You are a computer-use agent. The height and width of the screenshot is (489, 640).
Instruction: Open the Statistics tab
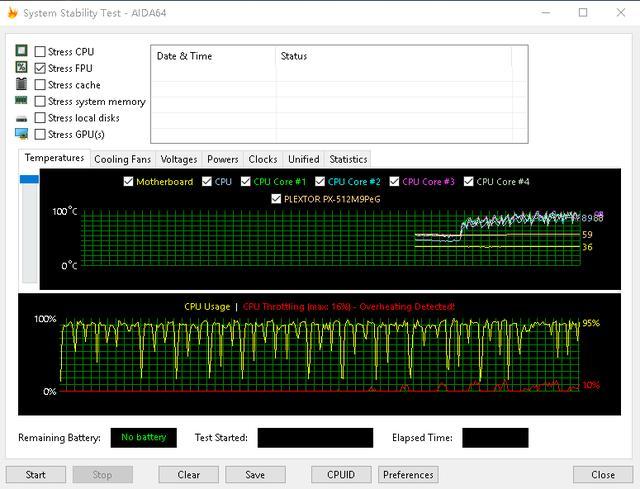pos(348,159)
